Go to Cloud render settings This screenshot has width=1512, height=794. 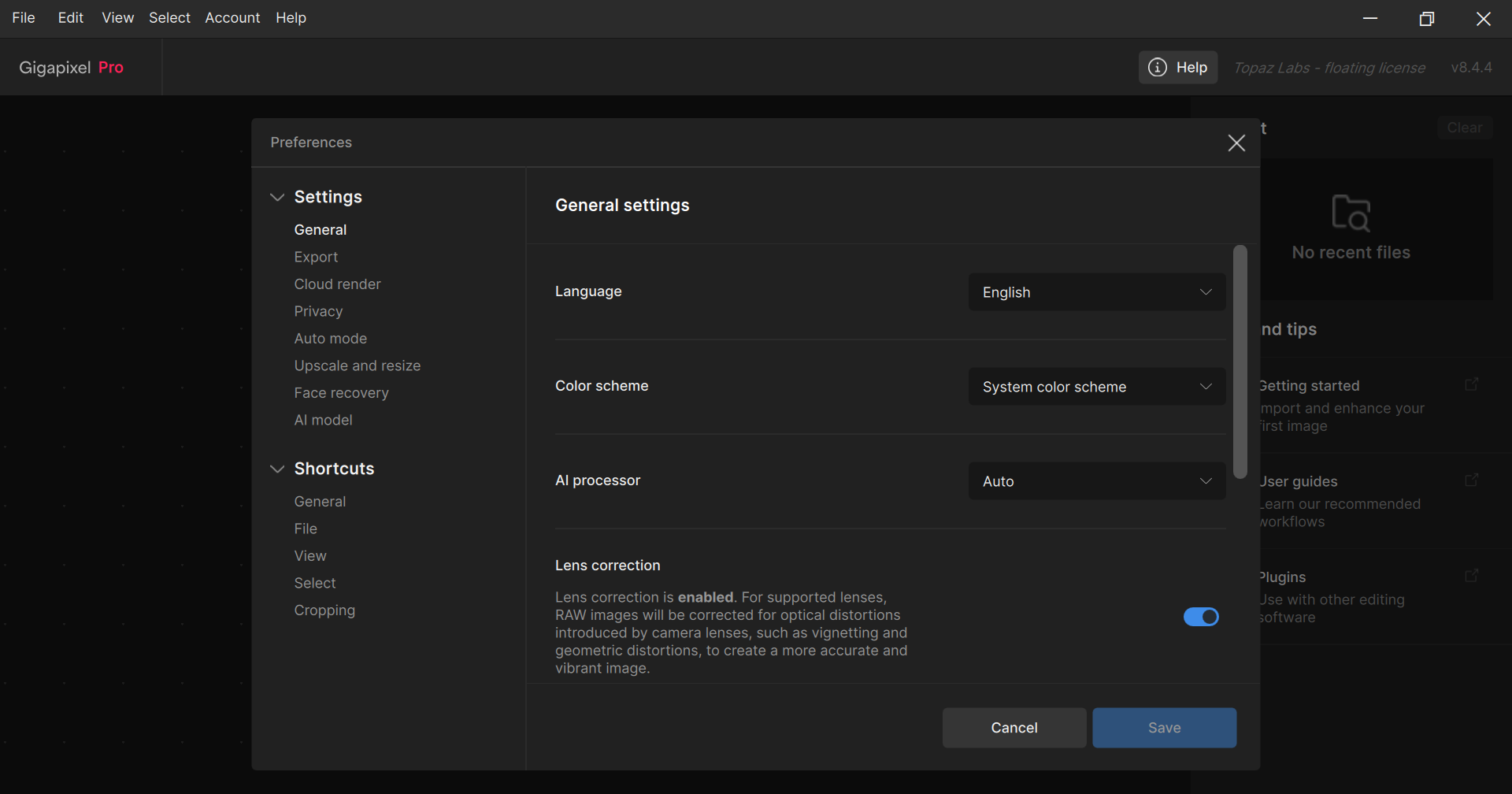pyautogui.click(x=337, y=284)
